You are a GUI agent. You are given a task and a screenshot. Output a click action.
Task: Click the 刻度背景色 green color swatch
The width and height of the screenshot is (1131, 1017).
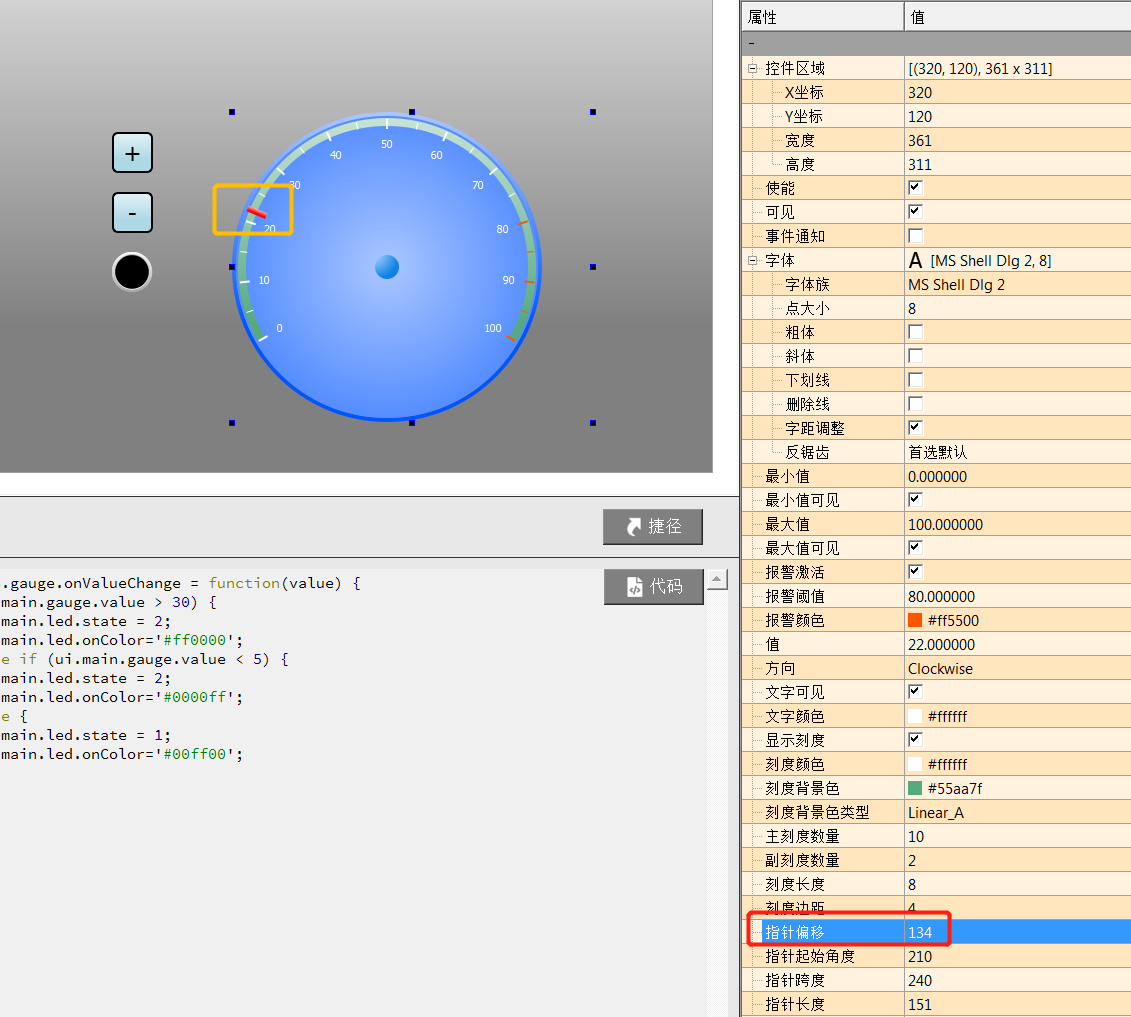(915, 788)
